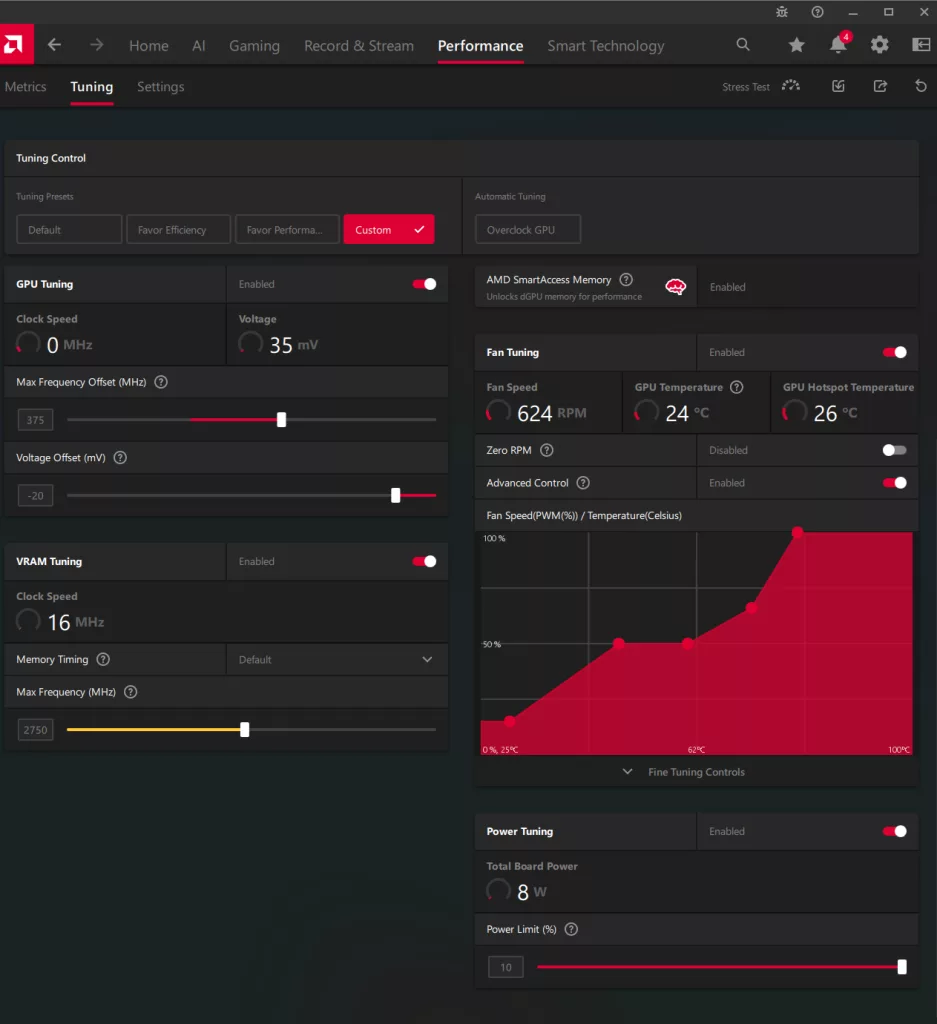The image size is (937, 1024).
Task: Expand Fine Tuning Controls
Action: (696, 772)
